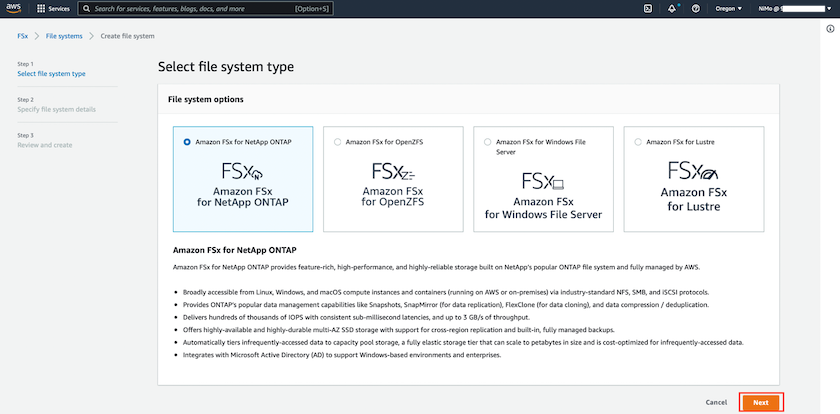Select Amazon FSx for NetApp ONTAP radio button
Image resolution: width=840 pixels, height=414 pixels.
point(186,142)
